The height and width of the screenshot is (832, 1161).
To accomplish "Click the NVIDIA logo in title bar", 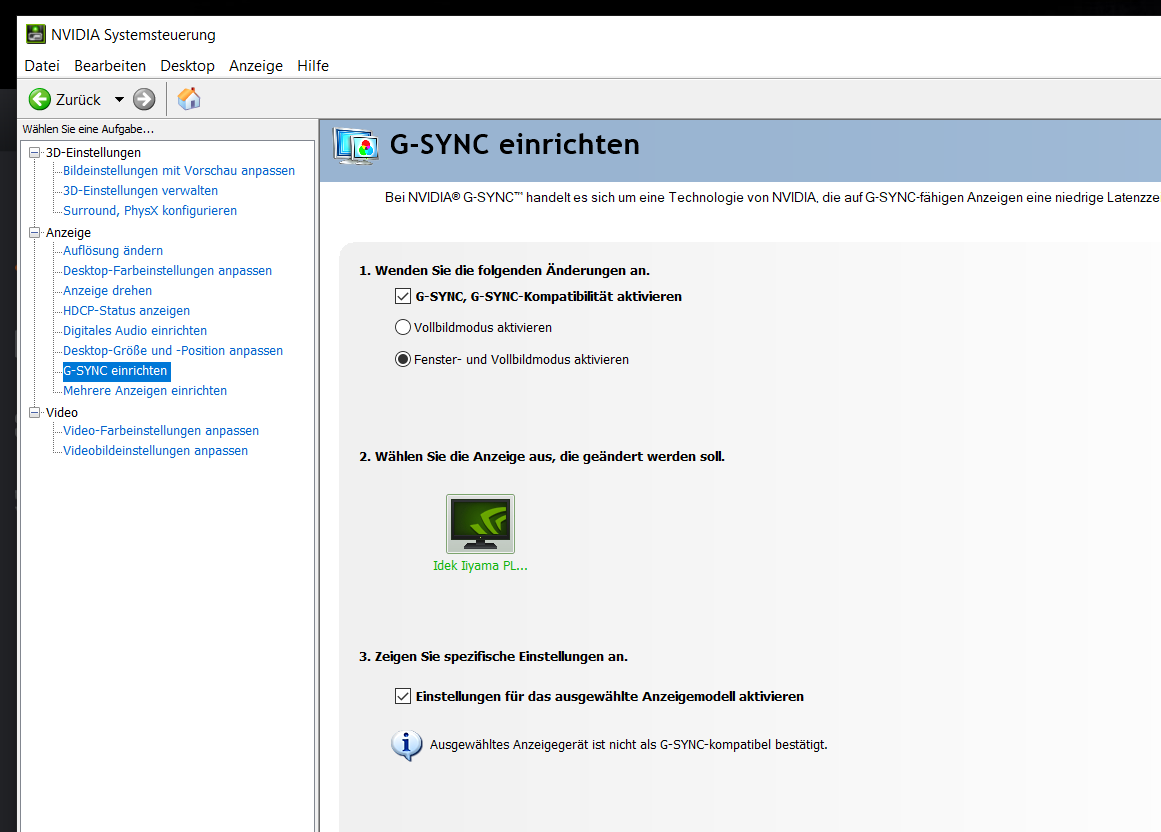I will (x=36, y=34).
